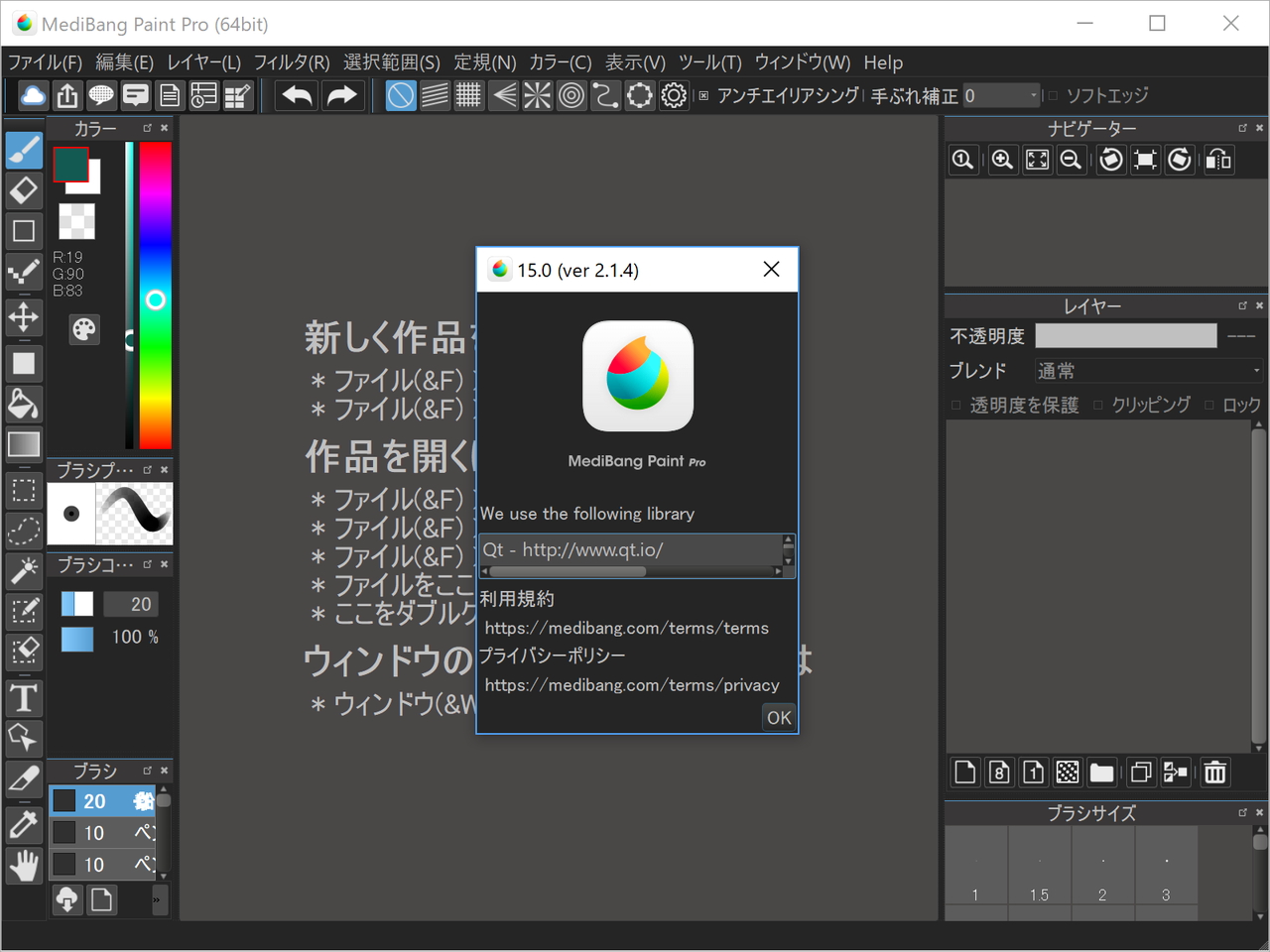Image resolution: width=1270 pixels, height=952 pixels.
Task: Open the Help menu
Action: [x=883, y=61]
